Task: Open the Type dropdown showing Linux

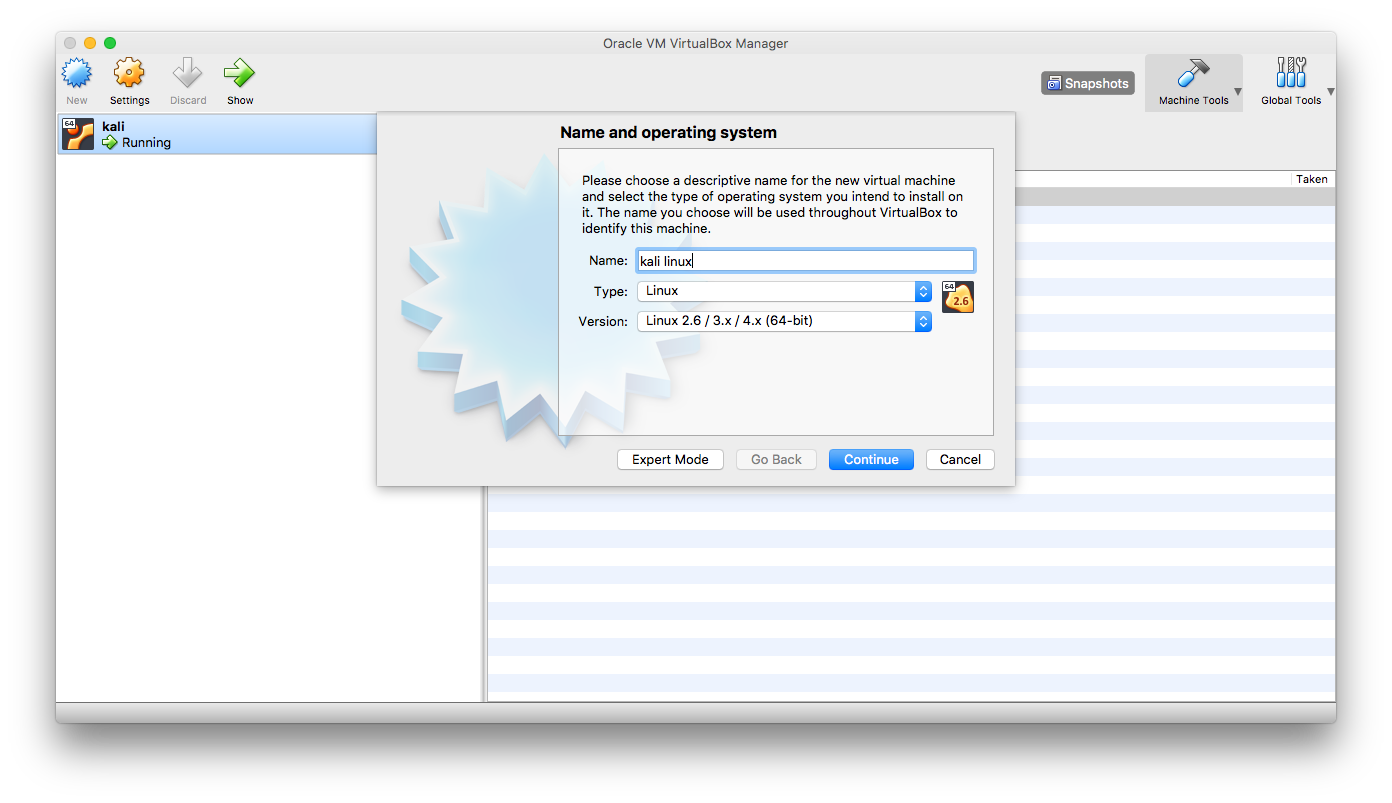Action: pyautogui.click(x=784, y=291)
